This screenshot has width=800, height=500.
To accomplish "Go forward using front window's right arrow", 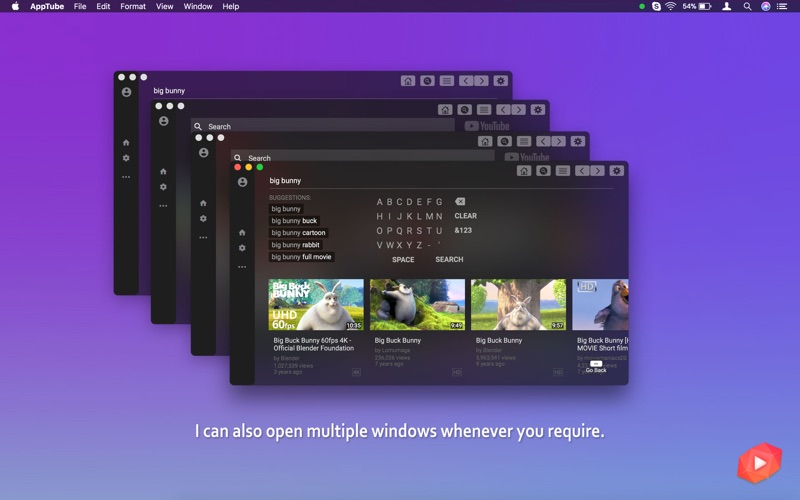I will [597, 171].
